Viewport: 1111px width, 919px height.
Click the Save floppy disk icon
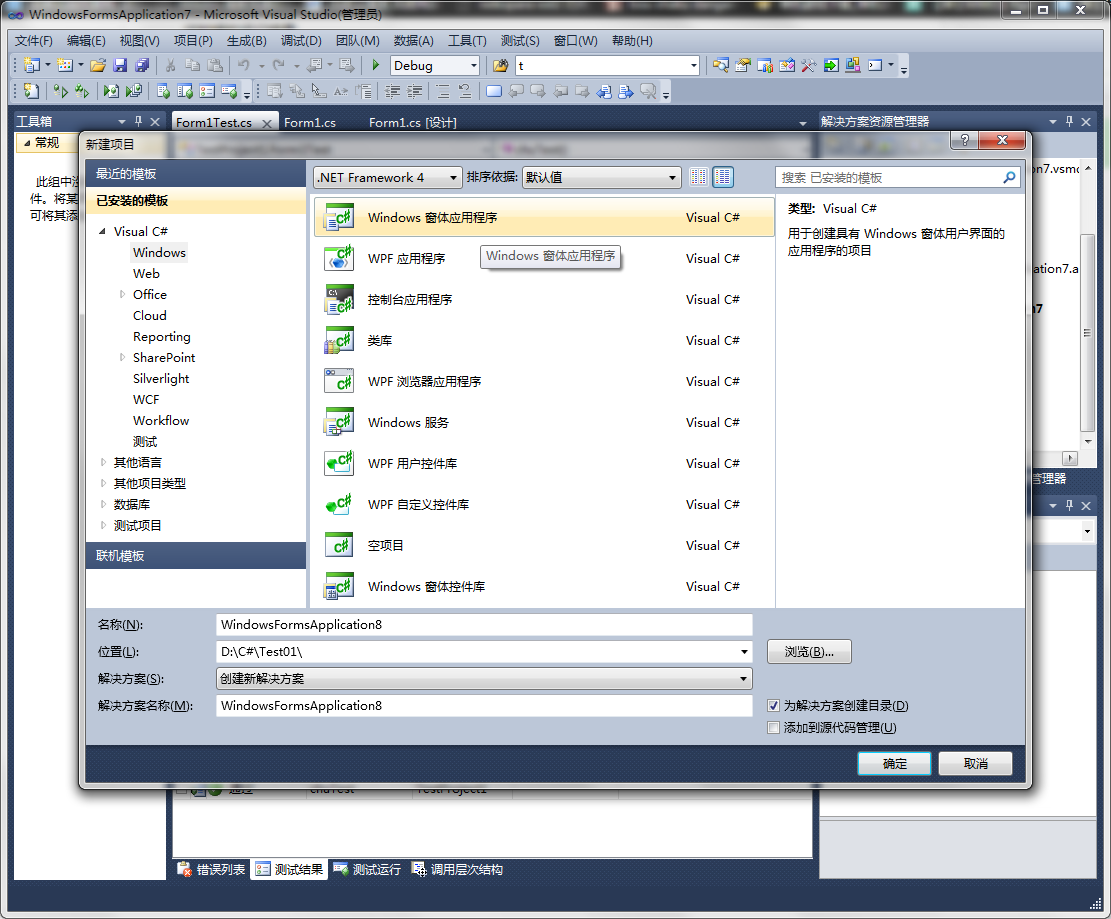(120, 65)
